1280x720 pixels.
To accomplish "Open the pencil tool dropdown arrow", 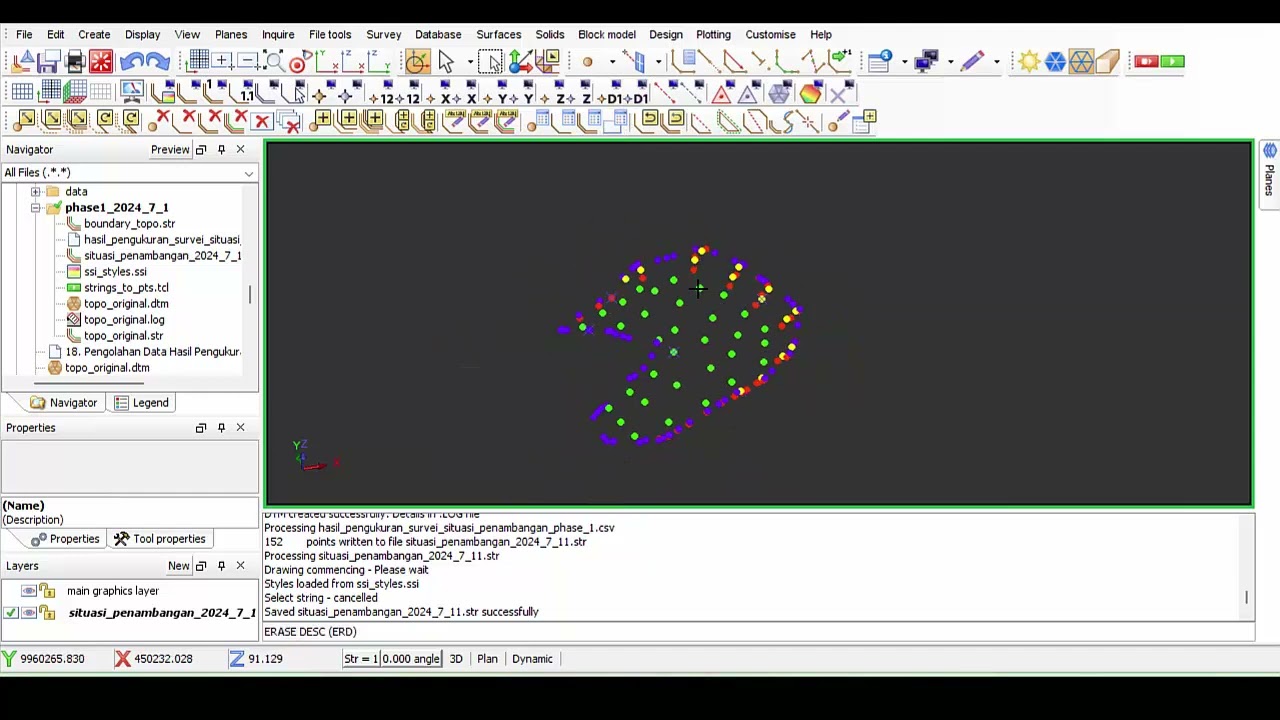I will tap(996, 62).
